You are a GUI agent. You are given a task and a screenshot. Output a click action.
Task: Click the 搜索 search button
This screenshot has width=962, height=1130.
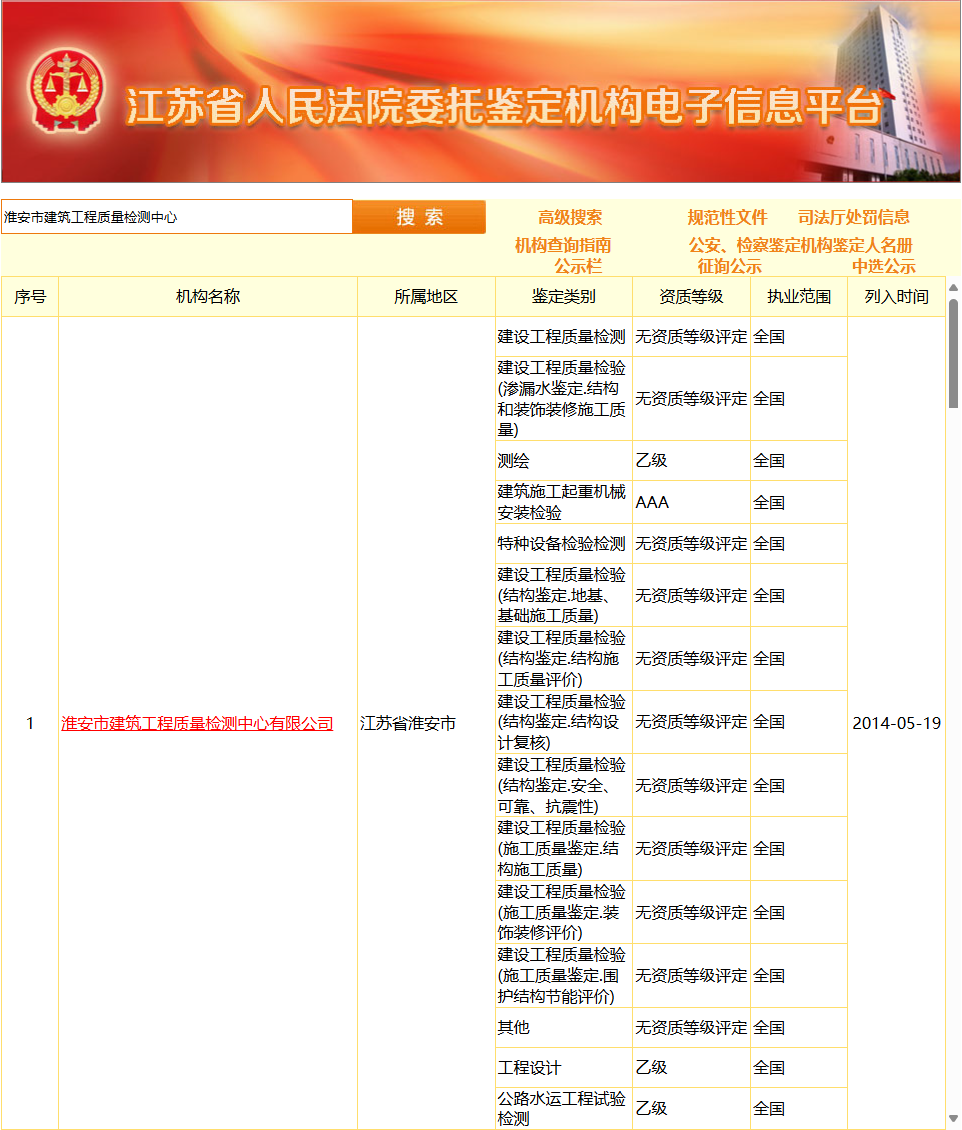419,216
